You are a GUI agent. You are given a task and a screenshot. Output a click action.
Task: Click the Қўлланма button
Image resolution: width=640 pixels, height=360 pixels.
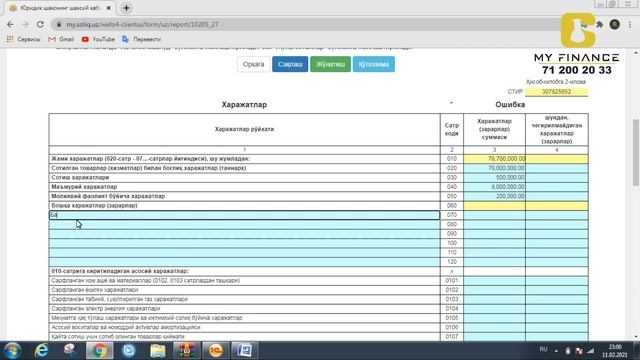[x=374, y=64]
